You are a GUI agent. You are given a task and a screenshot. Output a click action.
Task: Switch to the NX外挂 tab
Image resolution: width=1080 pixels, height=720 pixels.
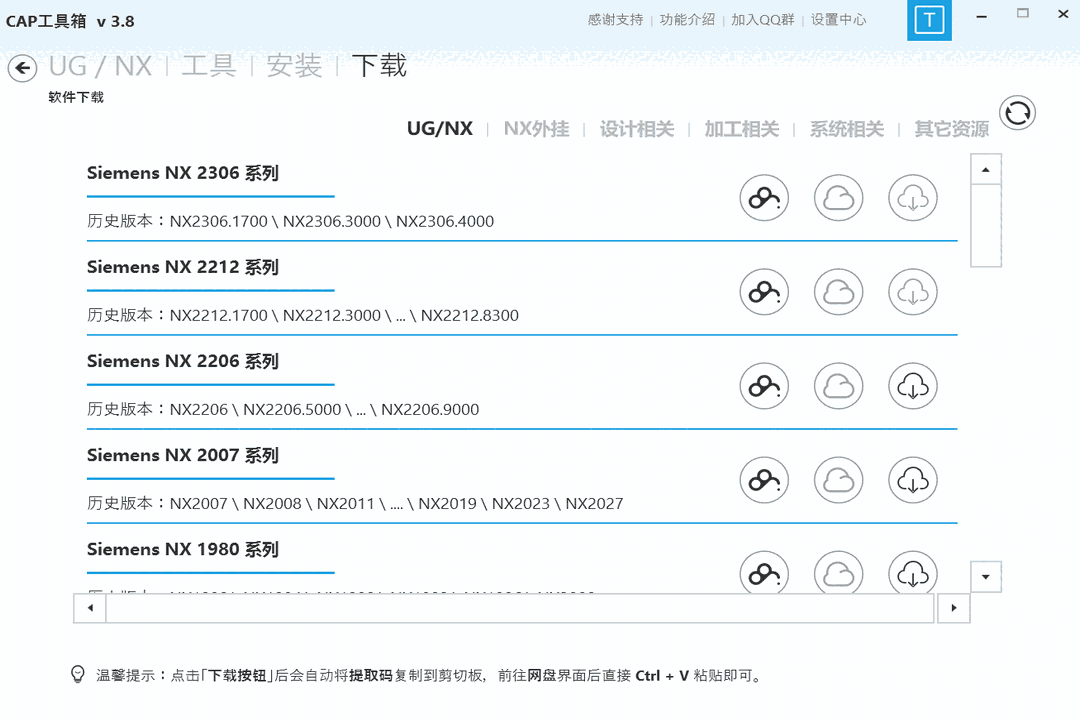point(536,128)
